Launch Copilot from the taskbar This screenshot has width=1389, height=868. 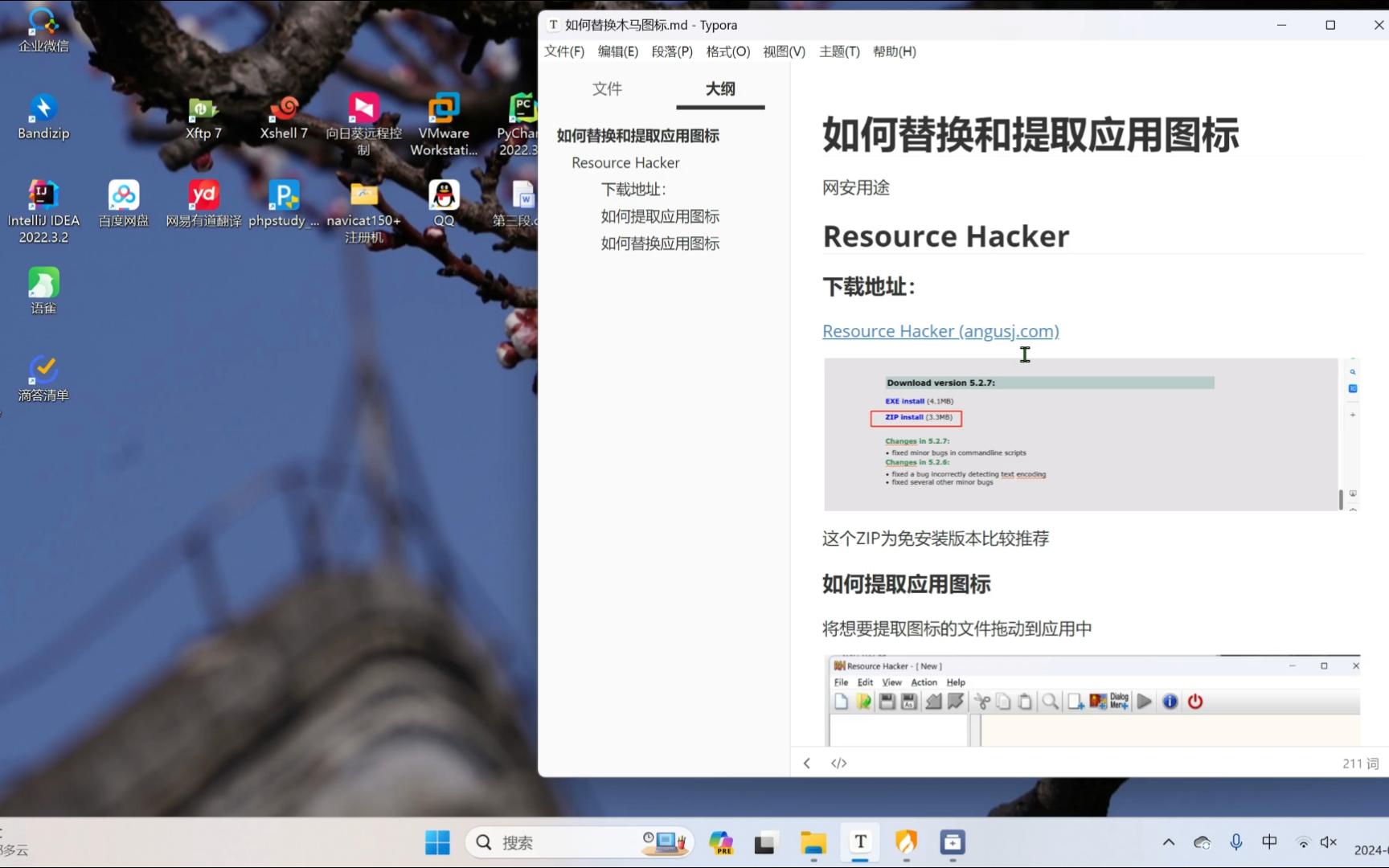pyautogui.click(x=720, y=842)
